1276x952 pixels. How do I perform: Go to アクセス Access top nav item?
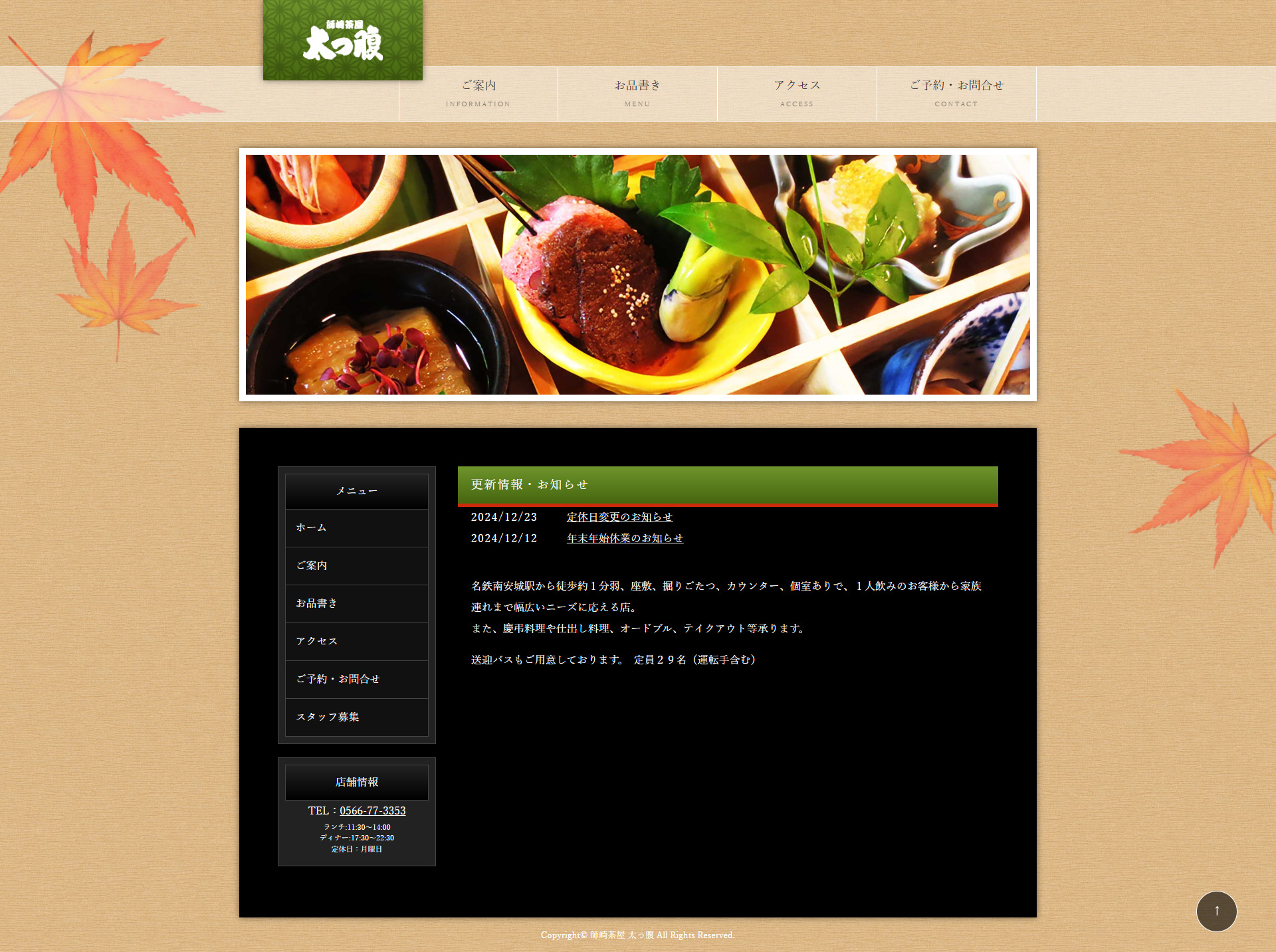point(797,93)
